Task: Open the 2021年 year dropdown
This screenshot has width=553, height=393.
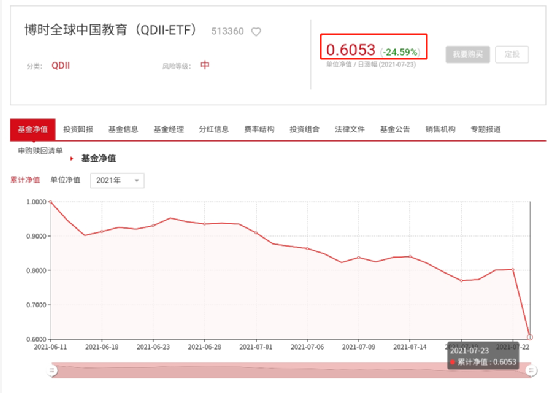Action: (117, 181)
